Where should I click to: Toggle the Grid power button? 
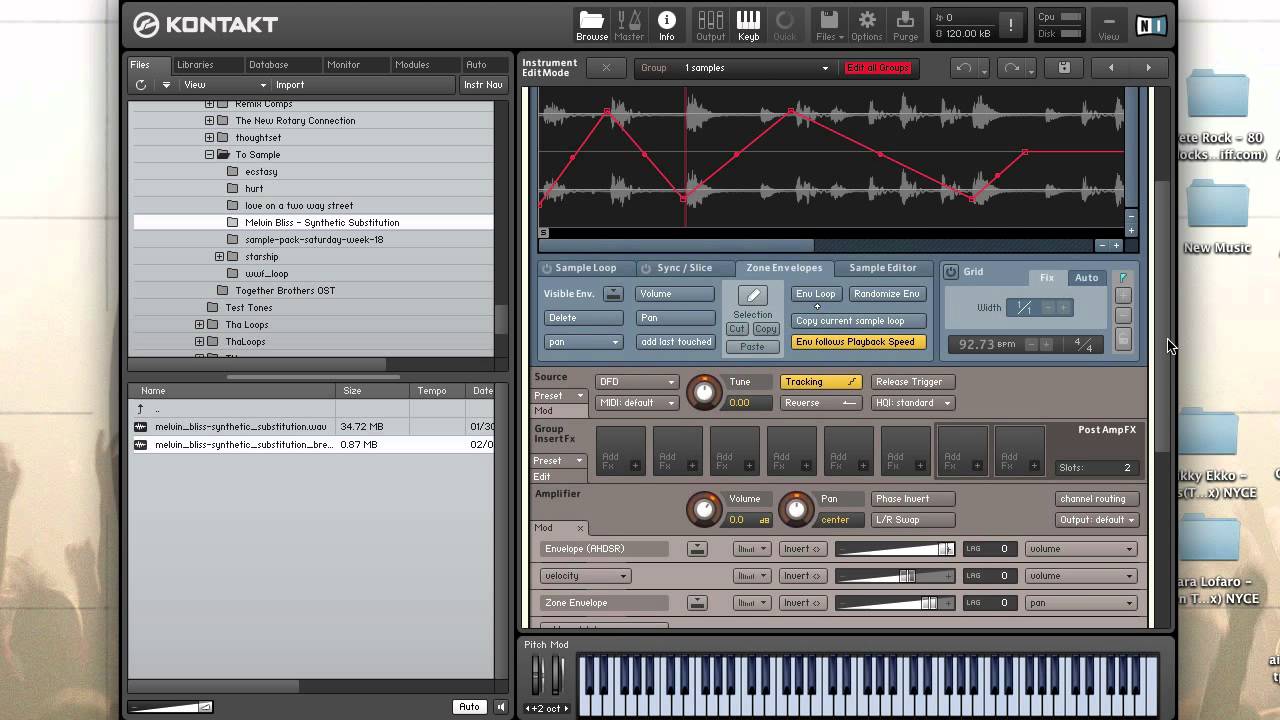coord(951,272)
